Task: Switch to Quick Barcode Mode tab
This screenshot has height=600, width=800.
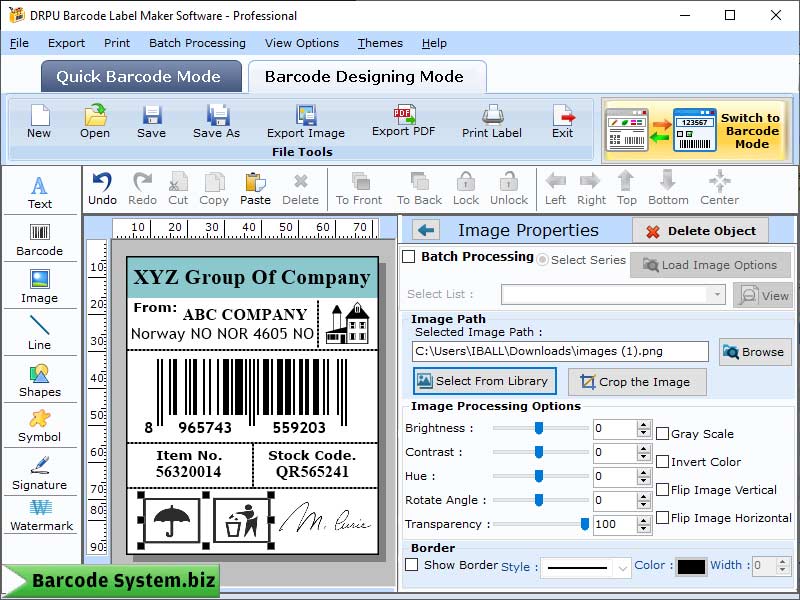Action: [140, 76]
